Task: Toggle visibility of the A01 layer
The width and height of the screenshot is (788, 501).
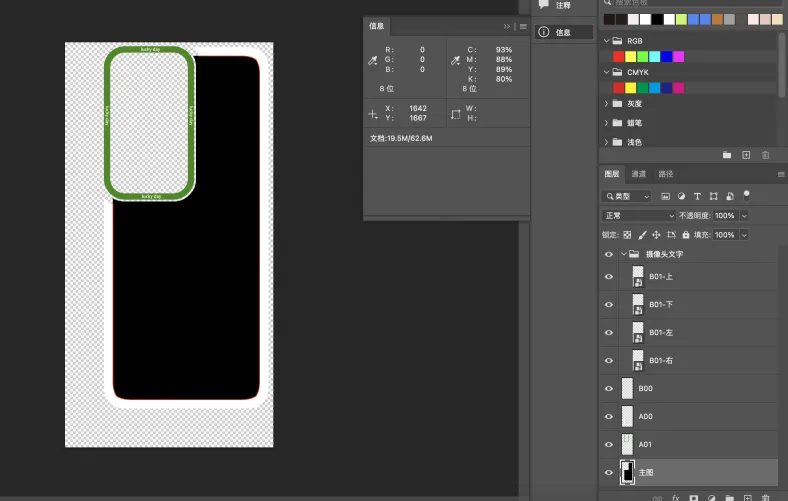Action: (608, 444)
